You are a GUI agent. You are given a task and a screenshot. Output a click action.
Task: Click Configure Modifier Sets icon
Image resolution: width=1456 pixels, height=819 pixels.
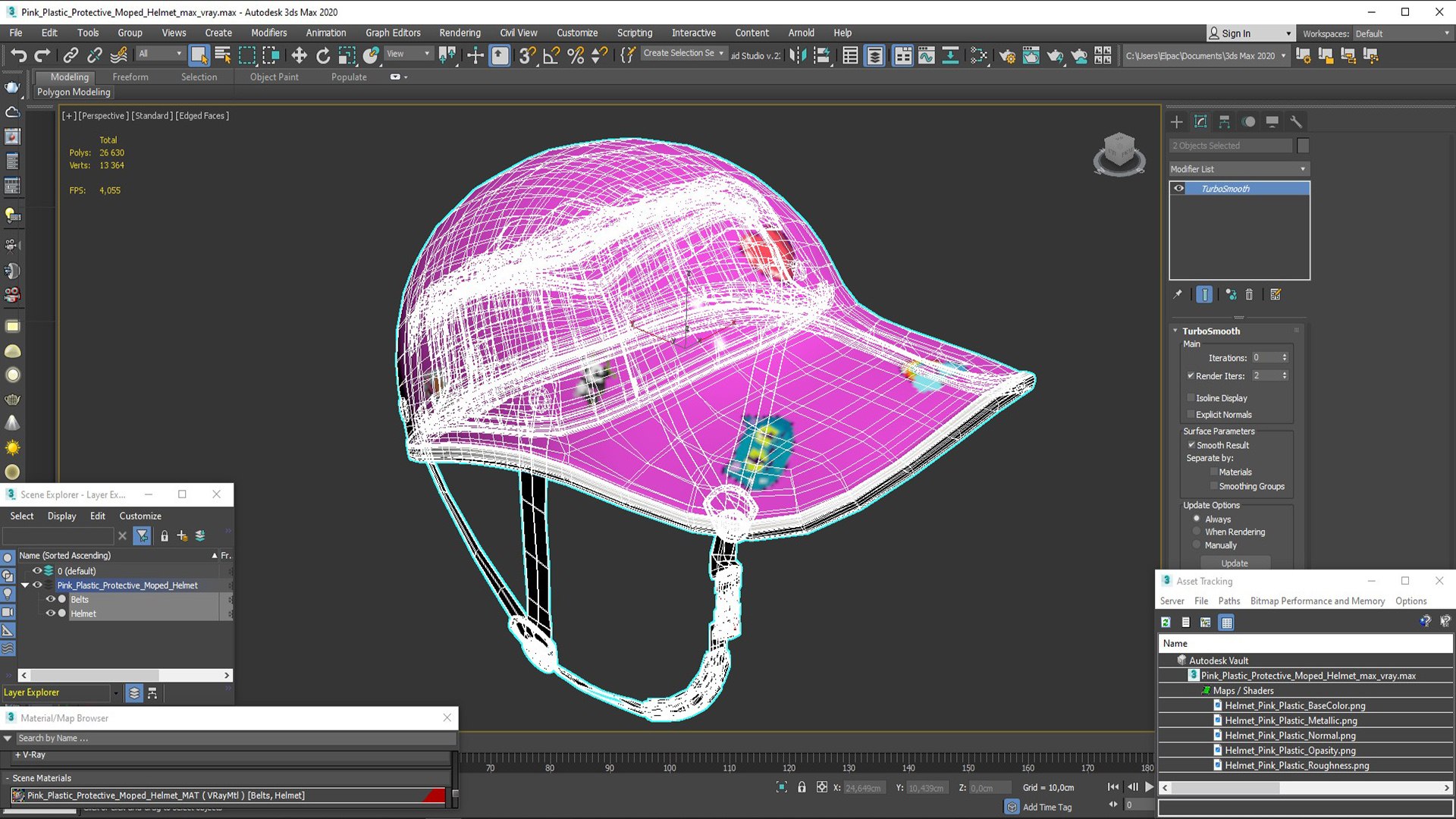click(1276, 294)
